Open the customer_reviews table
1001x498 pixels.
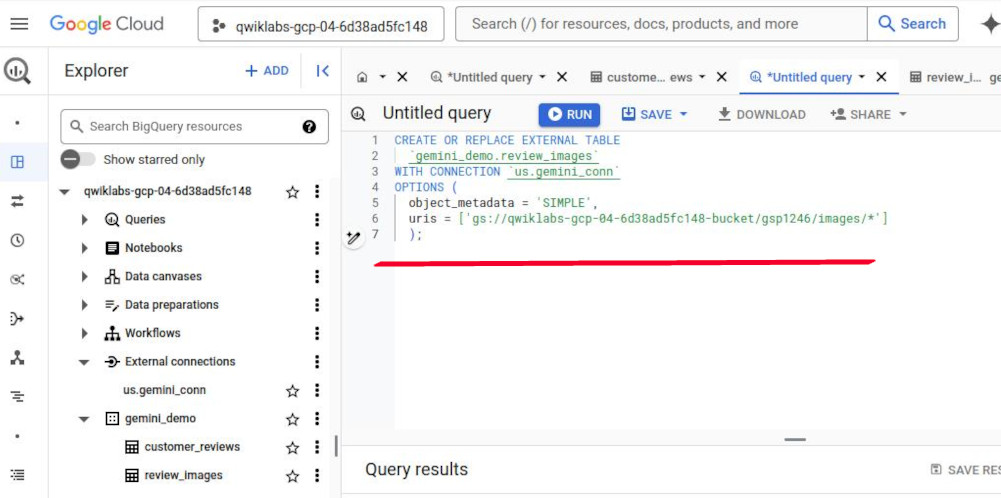coord(192,447)
